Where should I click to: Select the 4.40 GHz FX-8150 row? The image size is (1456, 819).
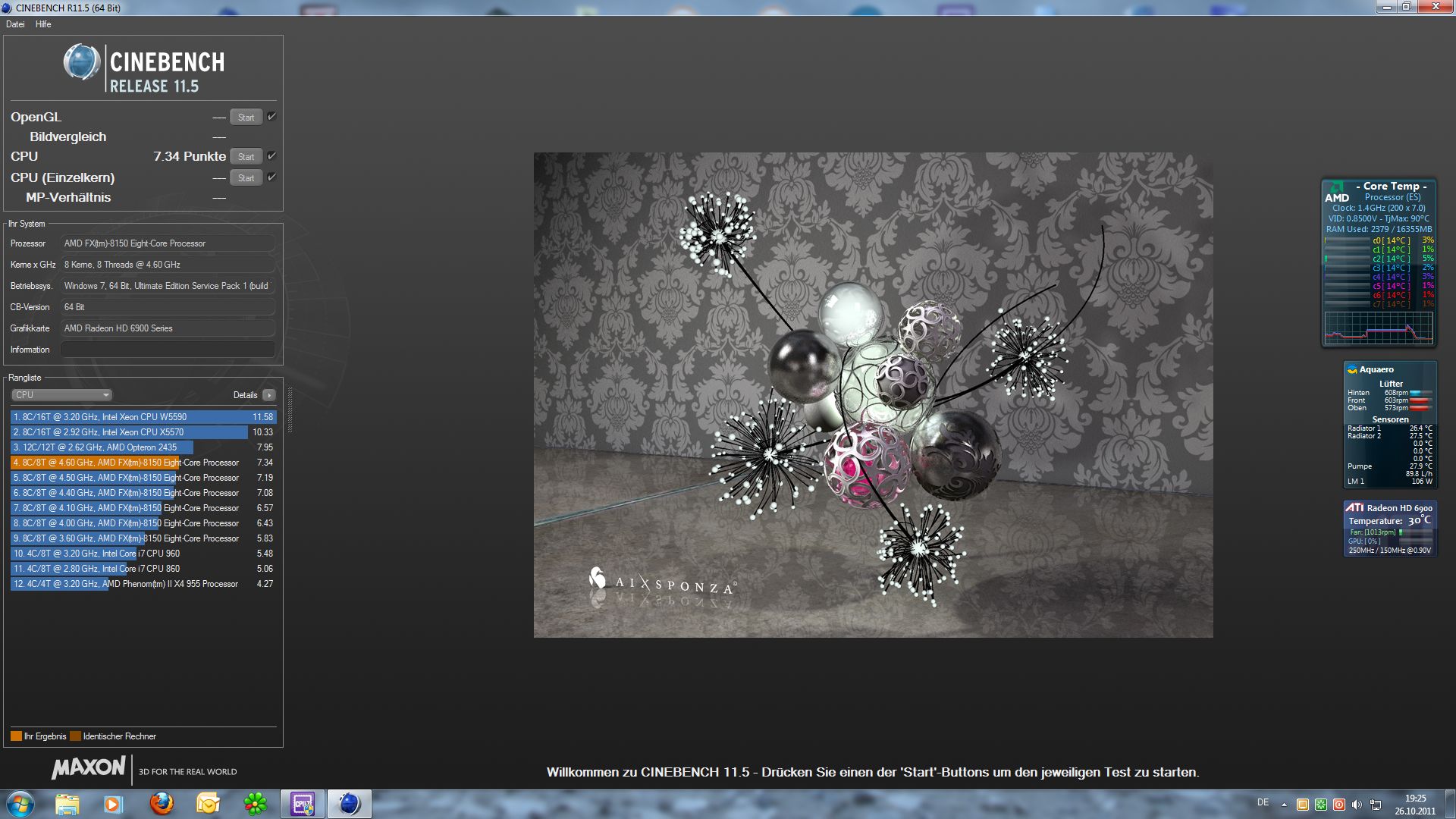[143, 493]
